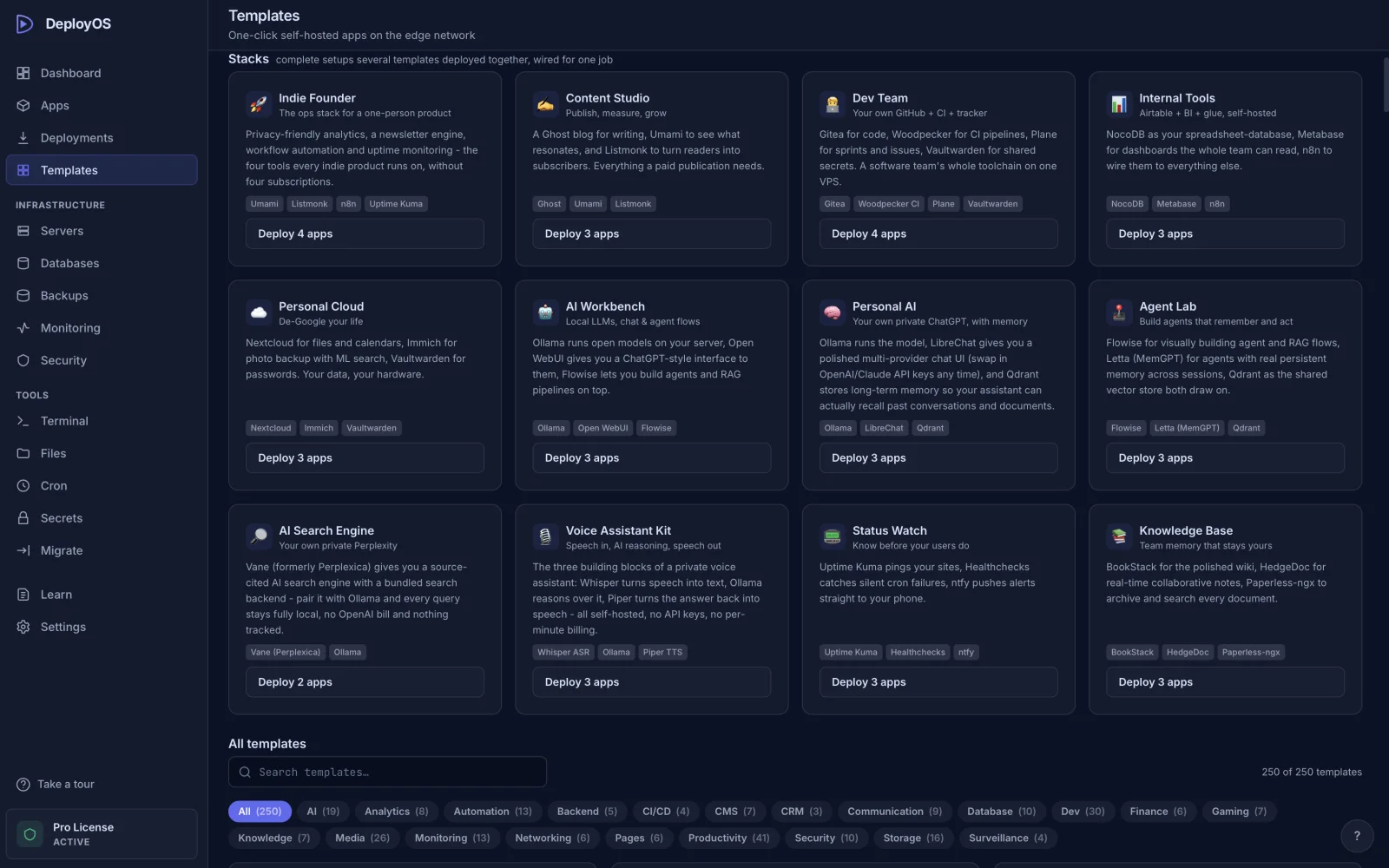The image size is (1389, 868).
Task: Select the All (250) category filter
Action: pyautogui.click(x=260, y=812)
